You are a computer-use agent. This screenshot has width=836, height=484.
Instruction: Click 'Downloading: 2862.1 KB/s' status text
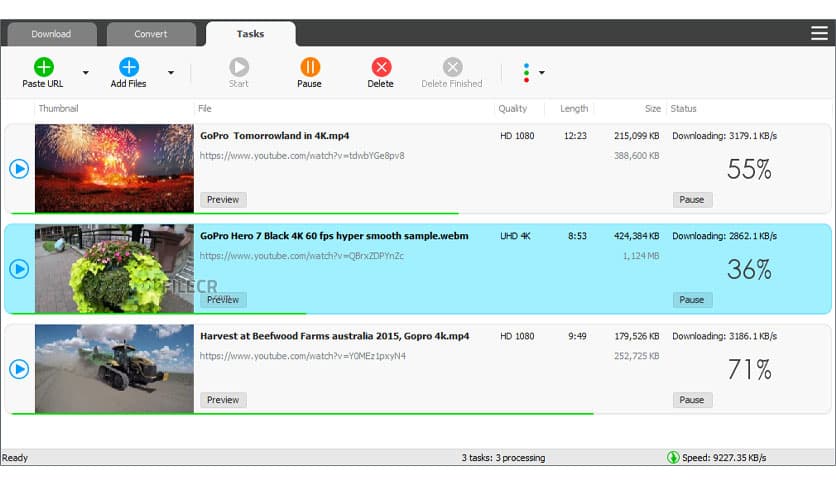coord(725,236)
